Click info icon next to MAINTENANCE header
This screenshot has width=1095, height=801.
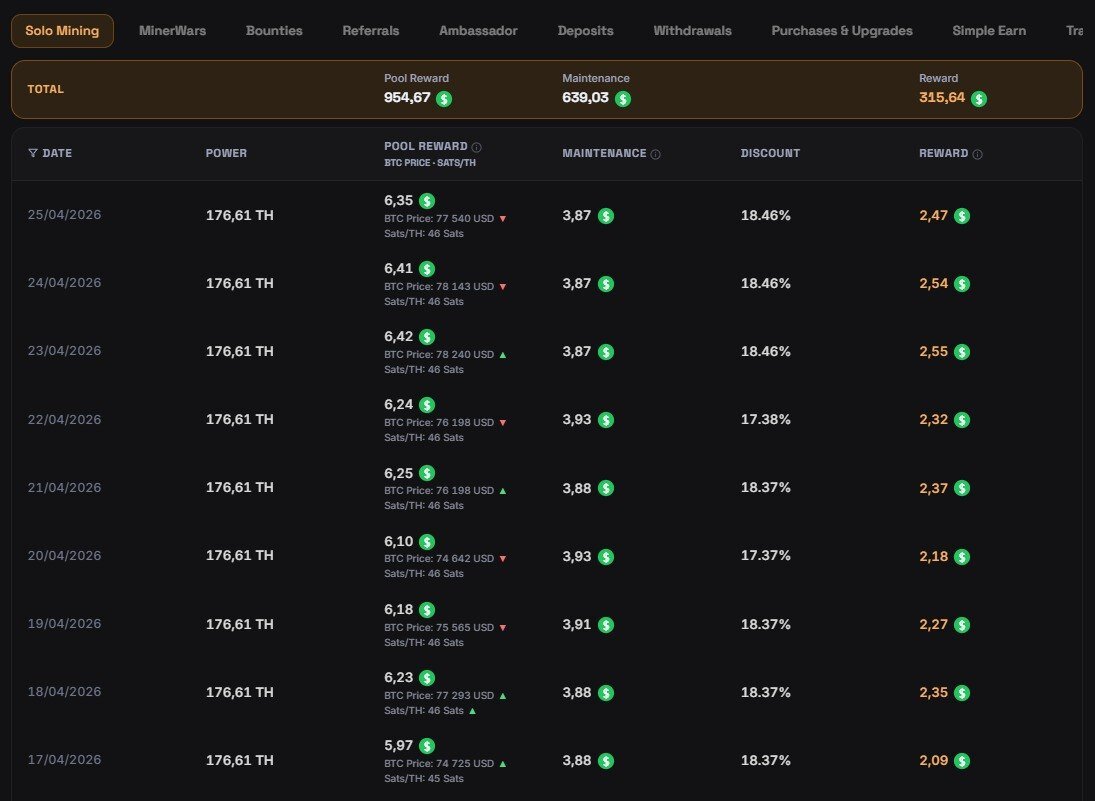(x=655, y=154)
